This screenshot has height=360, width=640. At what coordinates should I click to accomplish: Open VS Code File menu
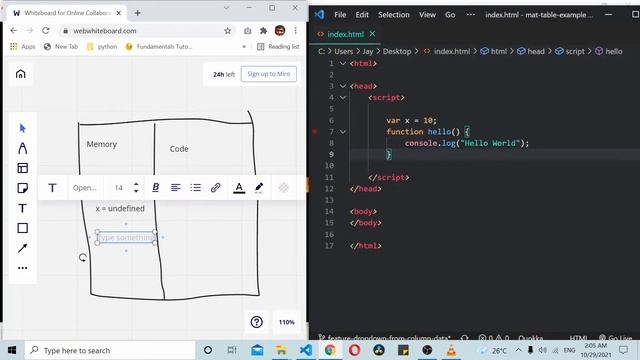click(340, 15)
